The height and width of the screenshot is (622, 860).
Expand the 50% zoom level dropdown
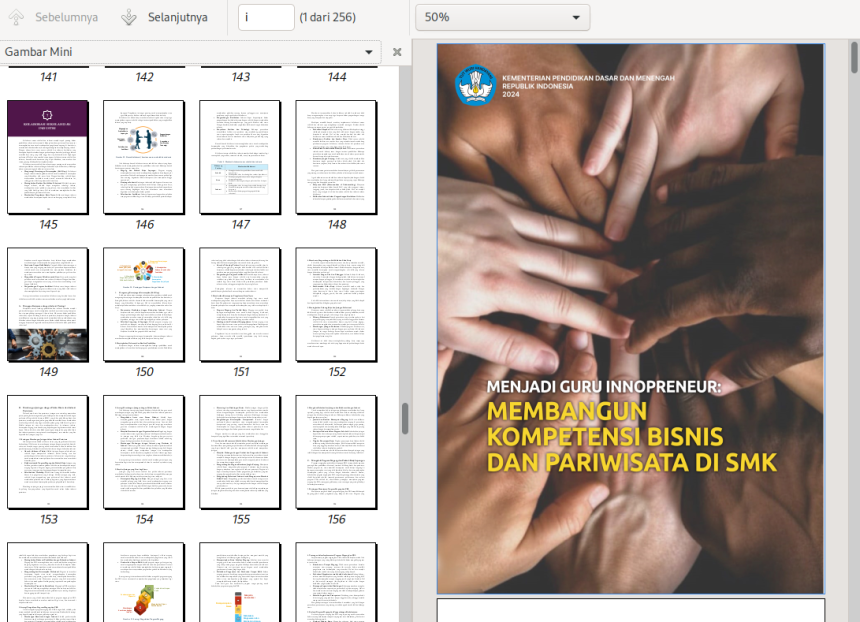tap(502, 17)
